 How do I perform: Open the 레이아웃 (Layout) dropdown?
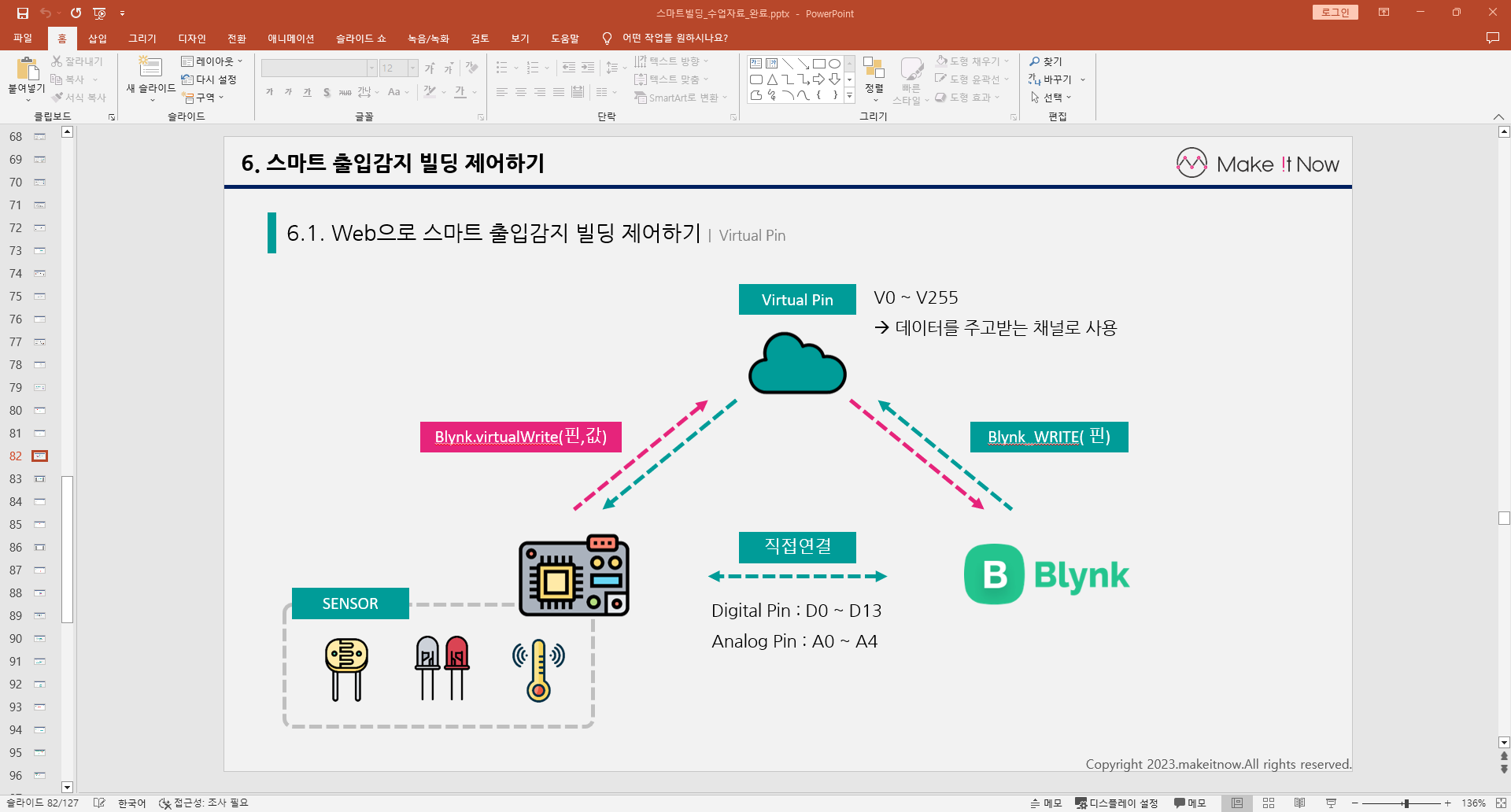212,61
